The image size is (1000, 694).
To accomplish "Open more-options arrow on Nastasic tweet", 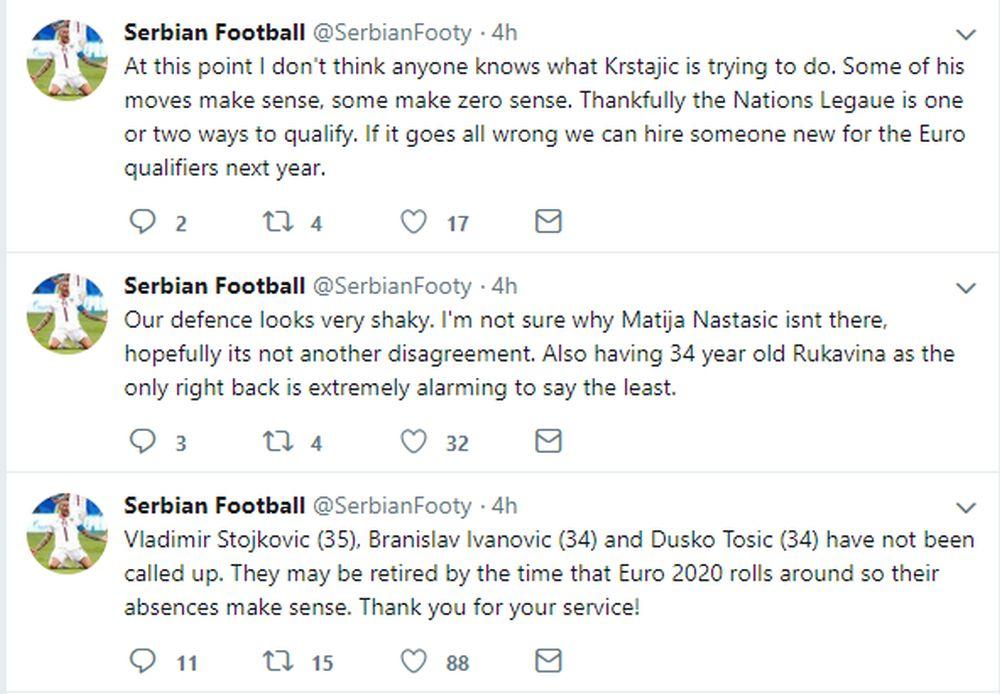I will (x=966, y=288).
